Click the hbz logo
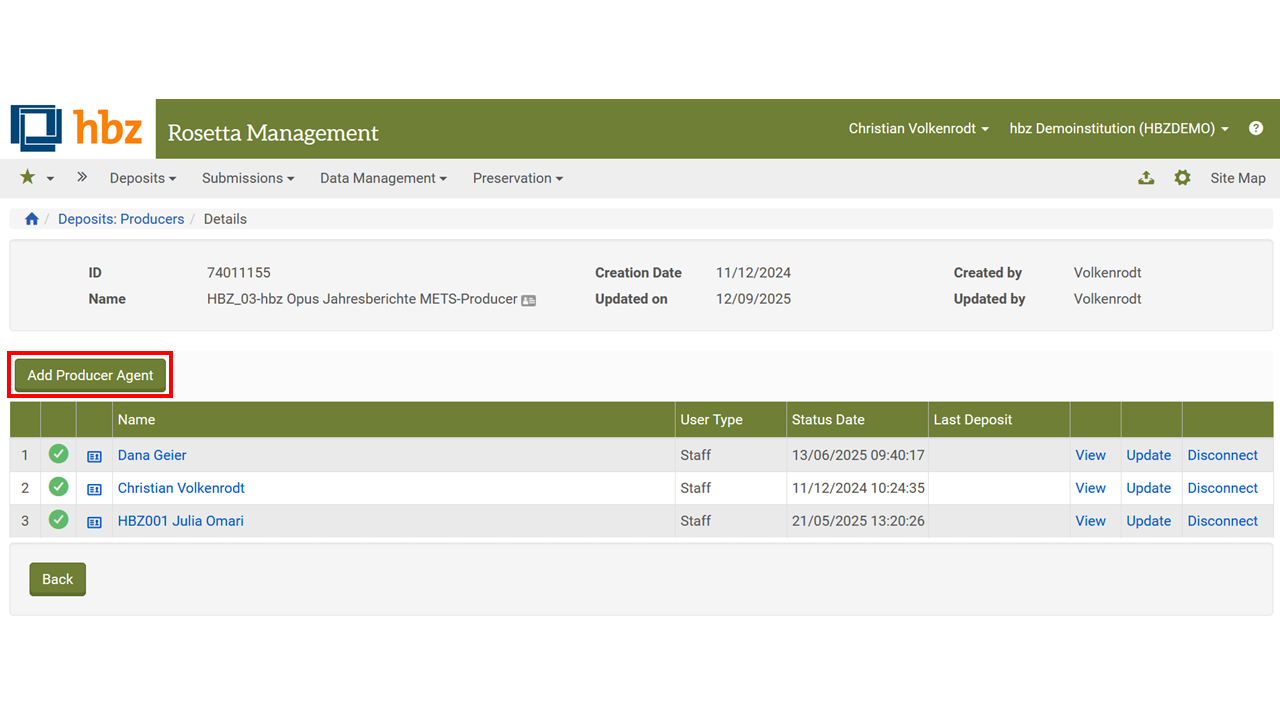 [x=77, y=128]
